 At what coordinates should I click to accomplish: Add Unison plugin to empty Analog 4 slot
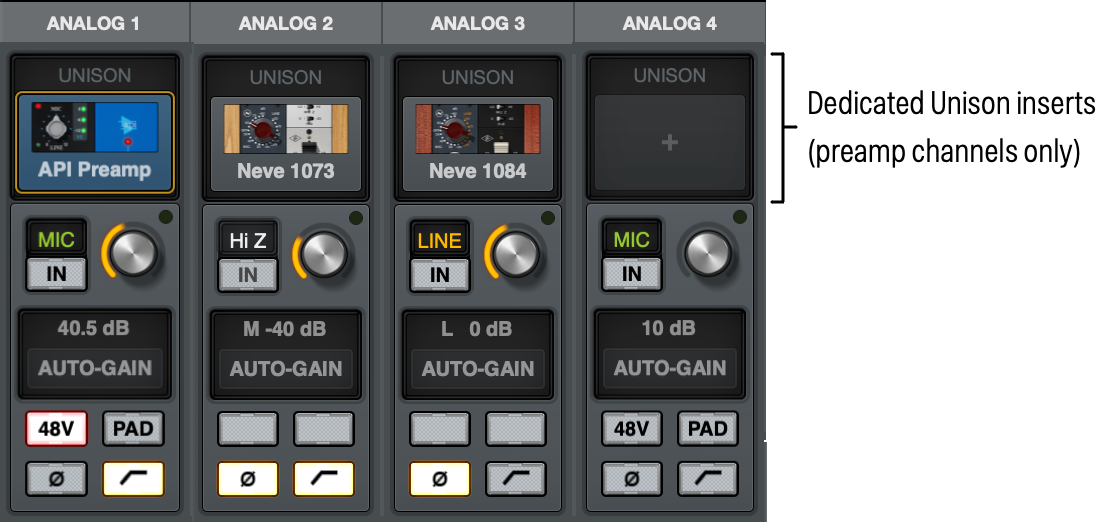[670, 143]
